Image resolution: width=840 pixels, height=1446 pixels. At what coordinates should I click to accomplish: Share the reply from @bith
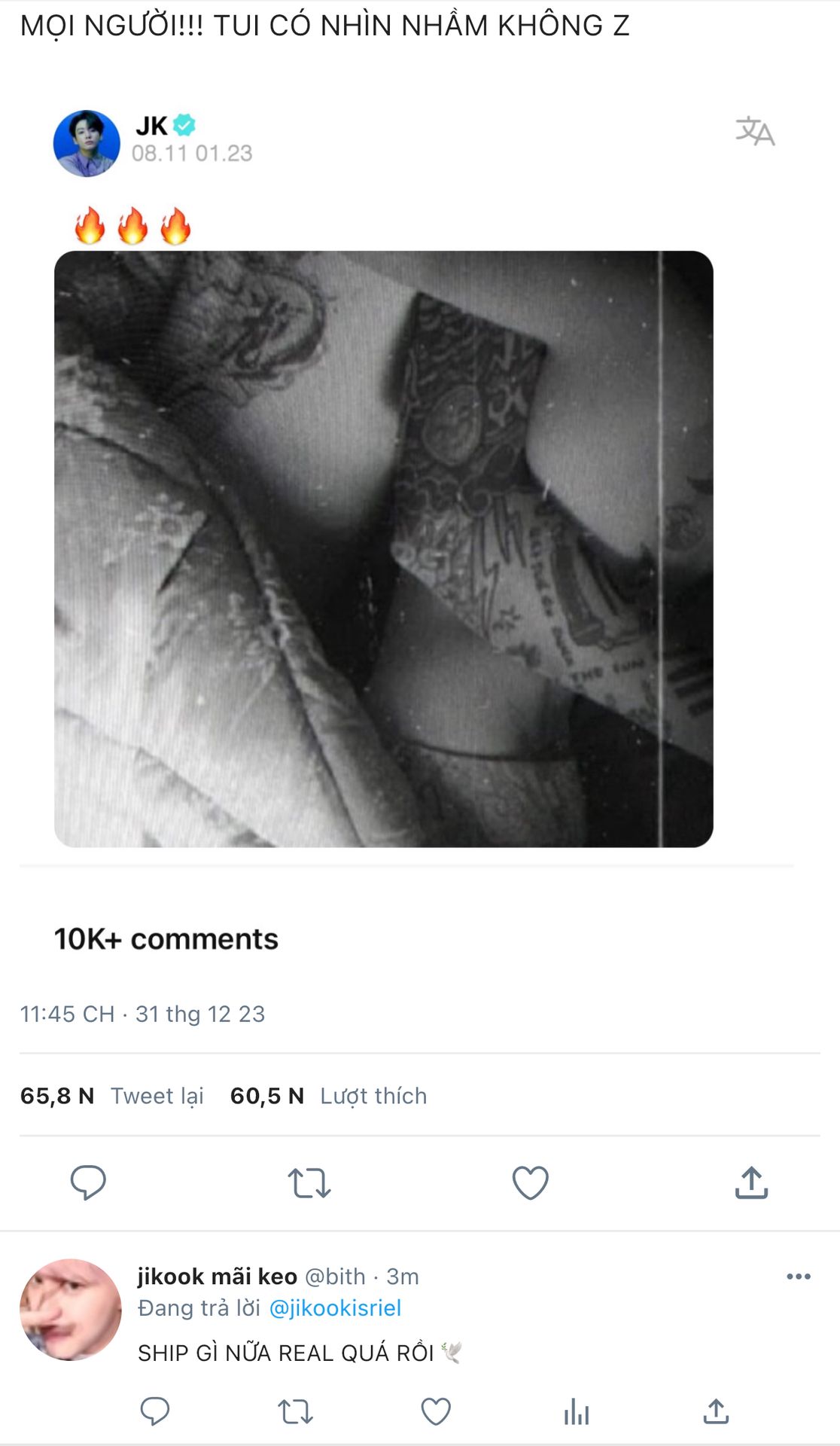pyautogui.click(x=716, y=1411)
